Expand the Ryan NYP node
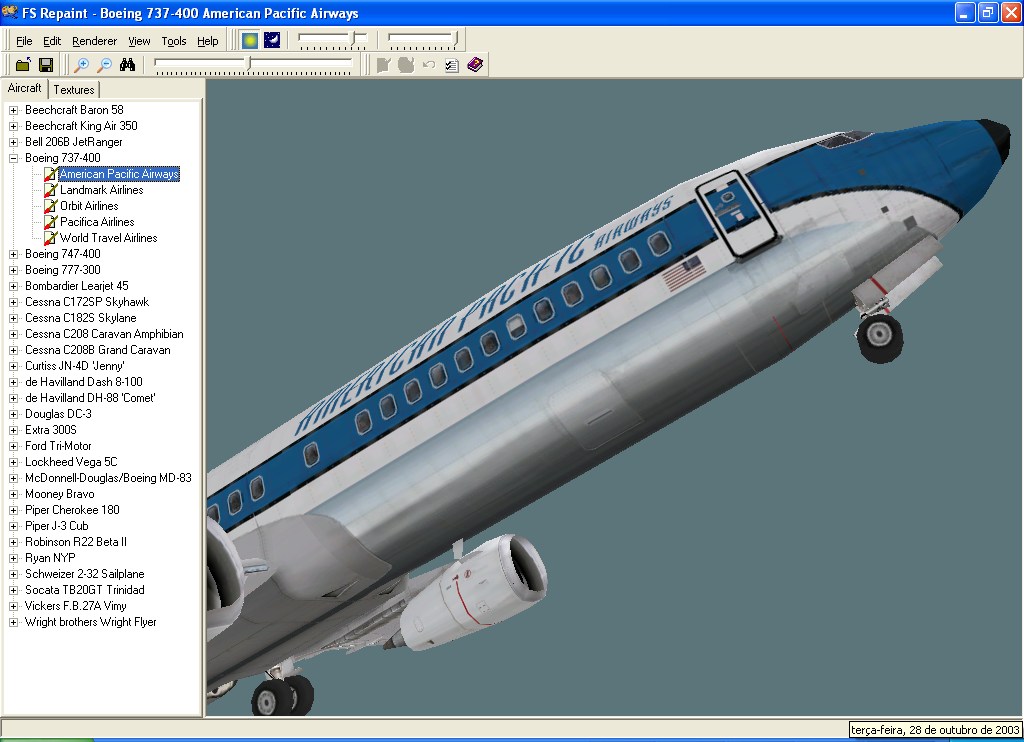 click(13, 558)
